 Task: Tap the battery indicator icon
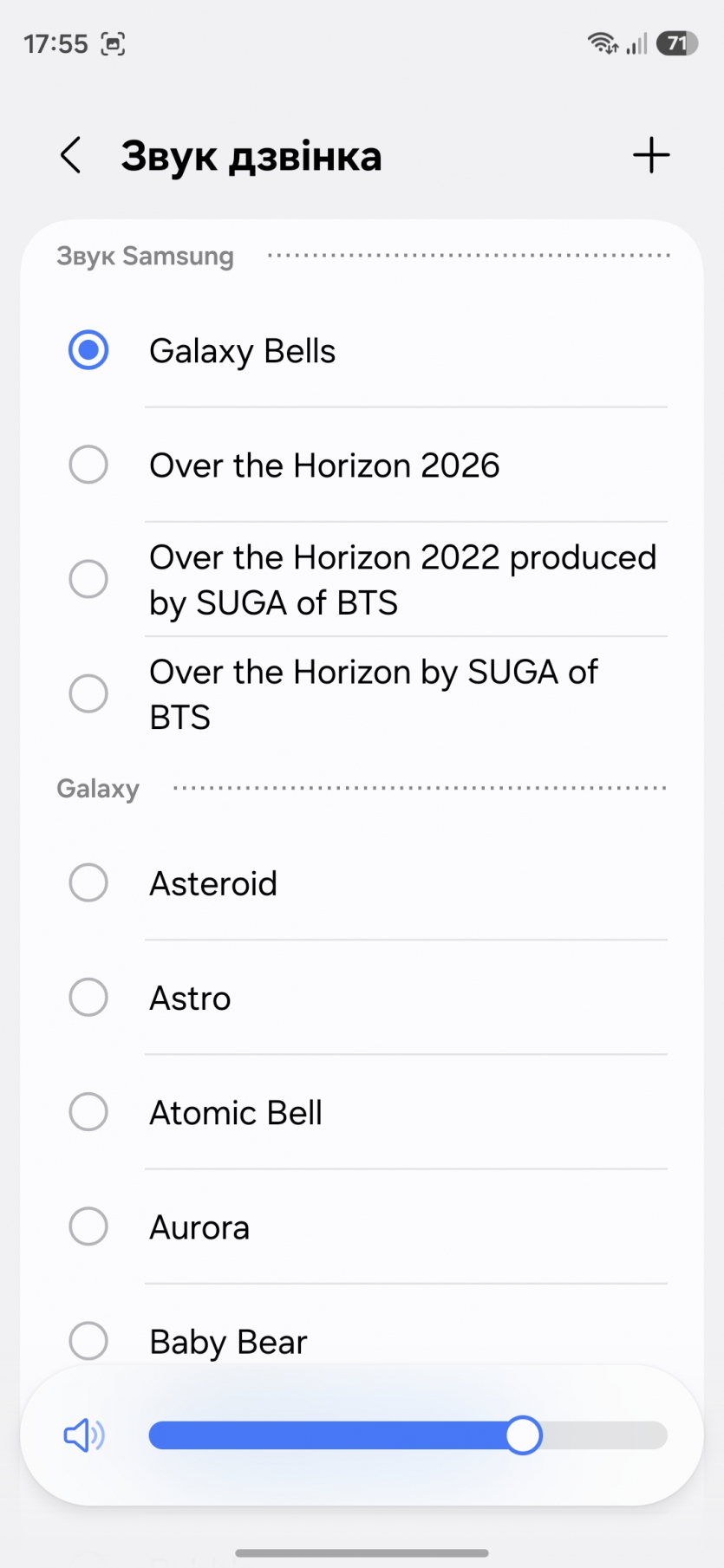point(677,43)
